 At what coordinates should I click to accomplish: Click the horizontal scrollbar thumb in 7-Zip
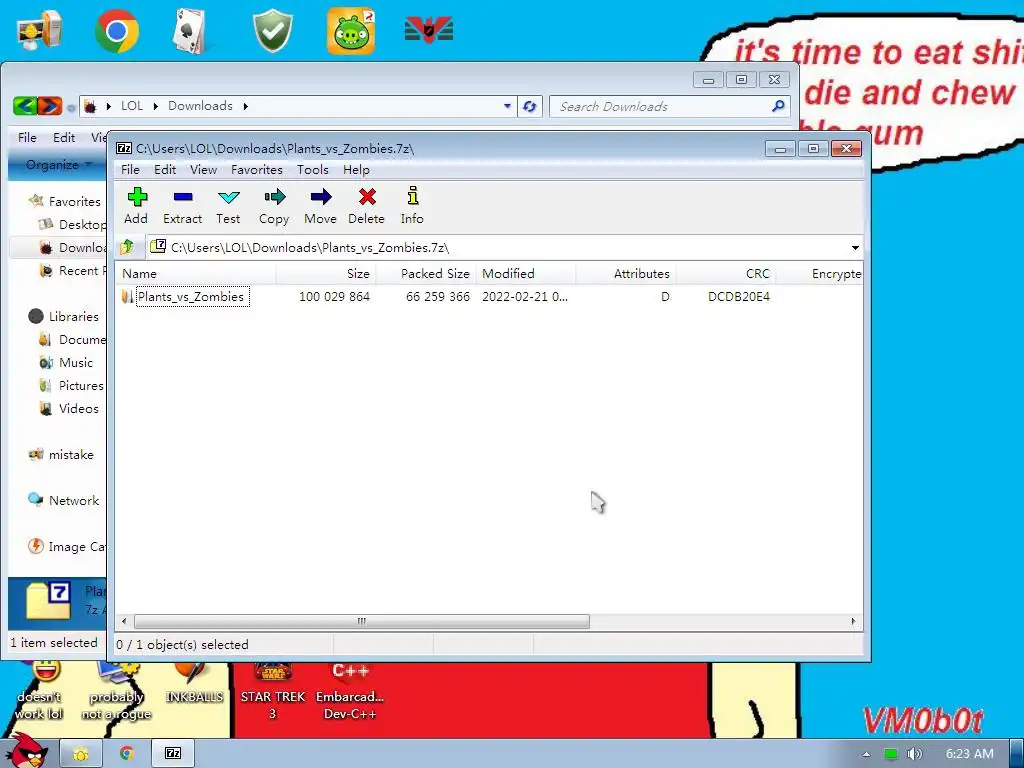coord(362,621)
